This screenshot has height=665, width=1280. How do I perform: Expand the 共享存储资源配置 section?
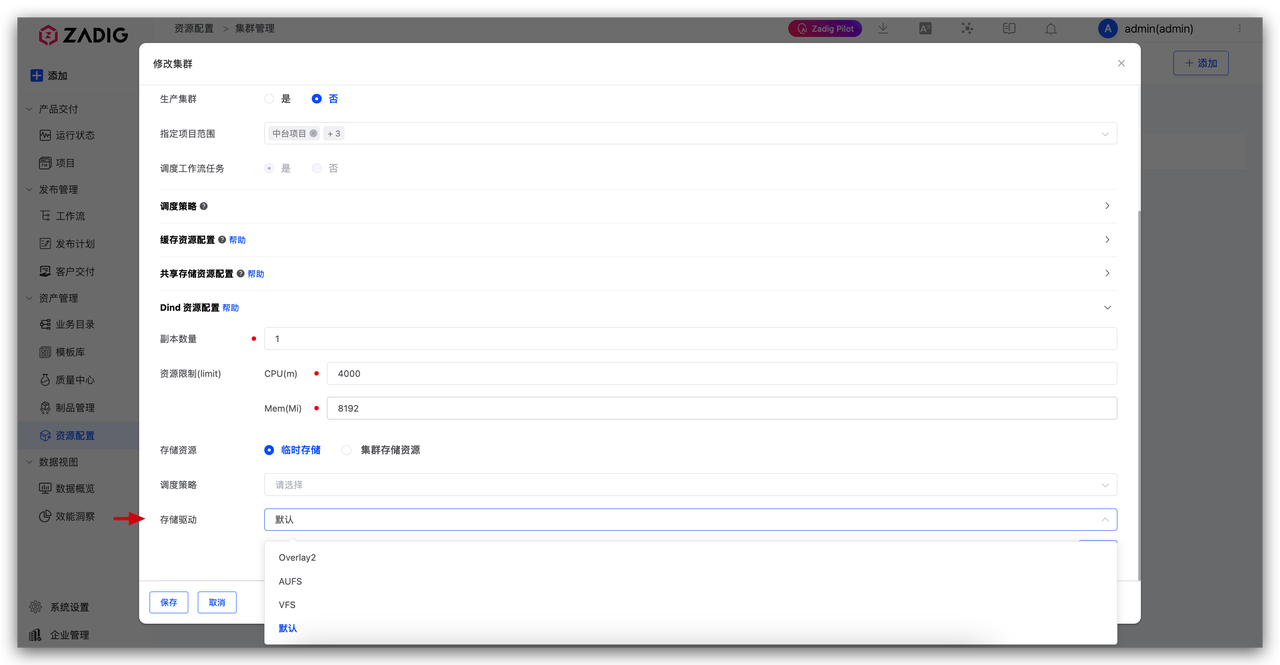pyautogui.click(x=1107, y=273)
